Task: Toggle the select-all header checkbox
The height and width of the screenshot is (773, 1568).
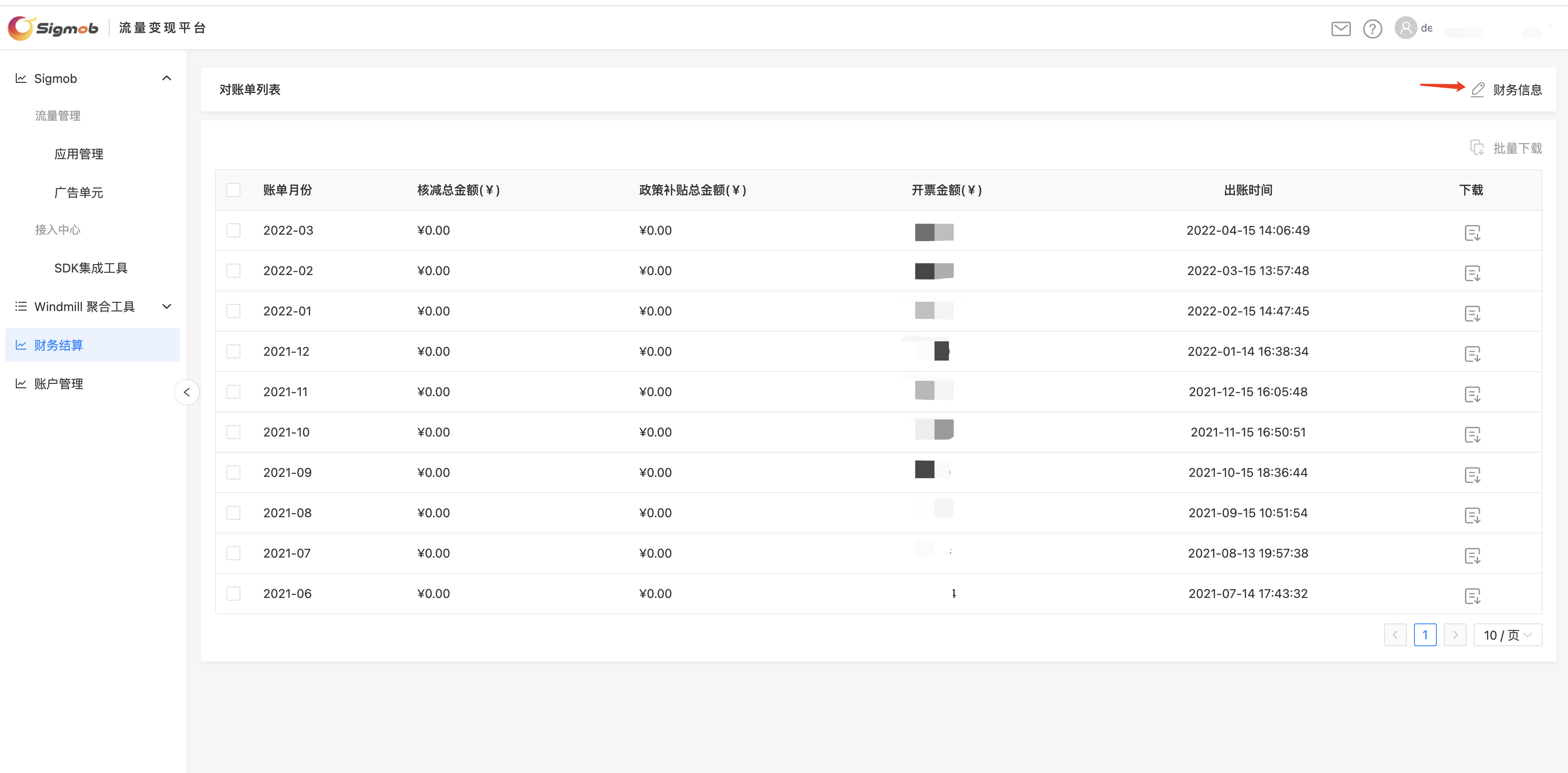Action: click(233, 190)
